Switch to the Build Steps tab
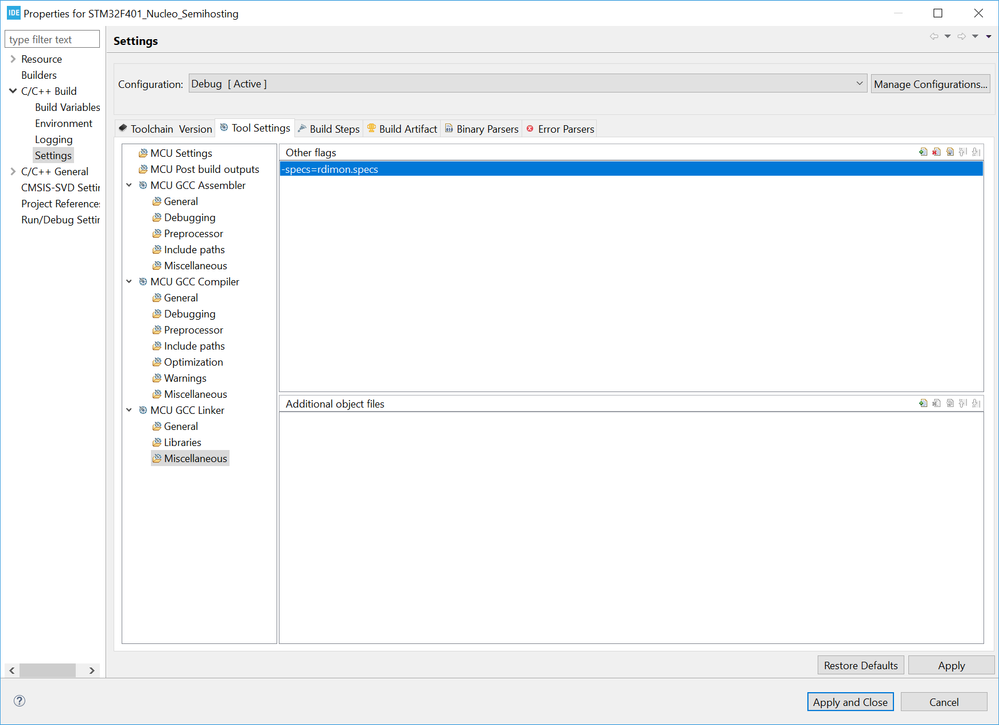Image resolution: width=999 pixels, height=725 pixels. point(329,129)
